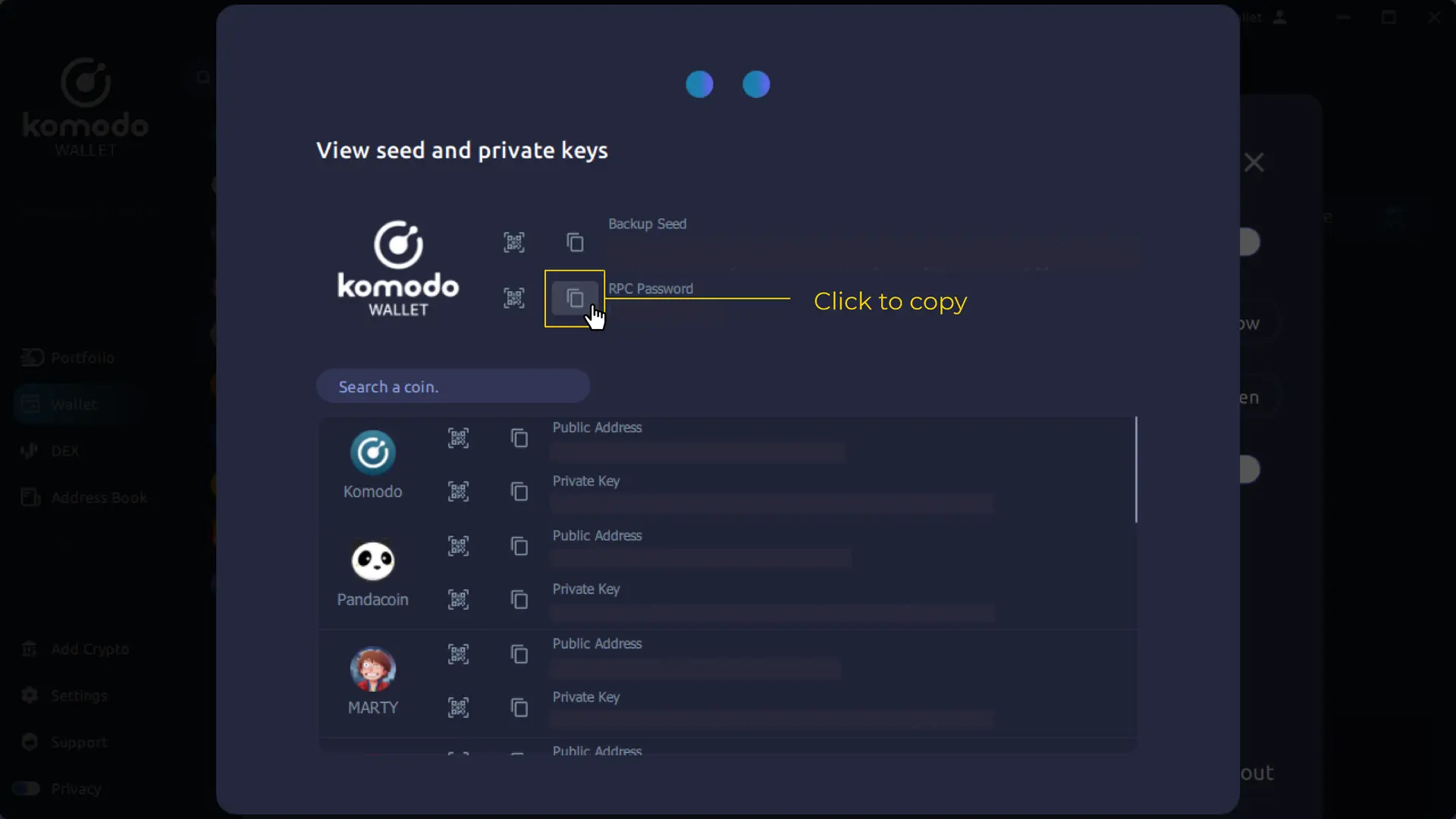This screenshot has width=1456, height=819.
Task: Copy the Pandacoin public address
Action: [519, 546]
